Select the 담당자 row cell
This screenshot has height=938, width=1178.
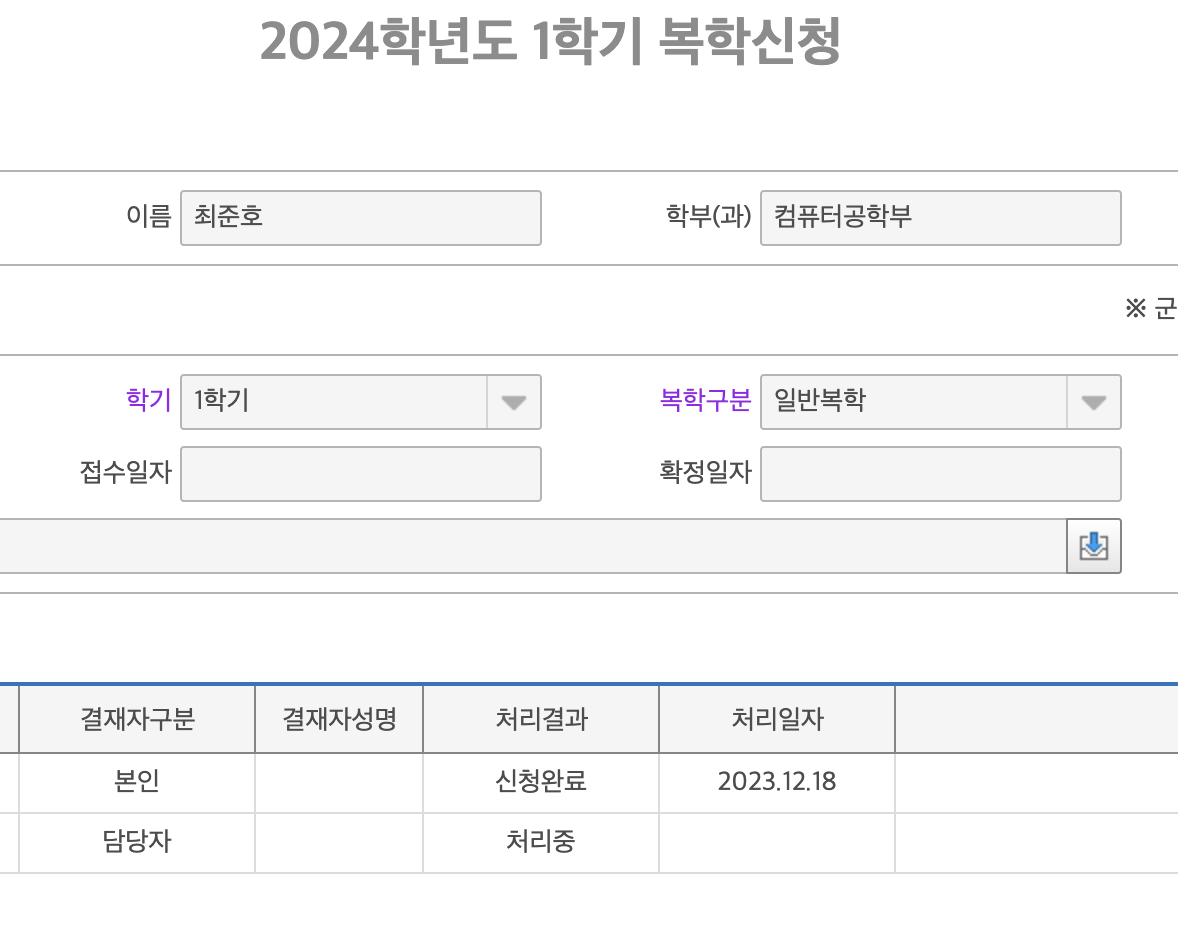point(137,842)
